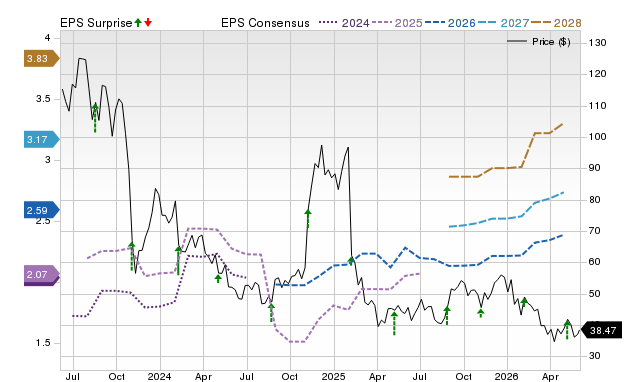Click the green up arrow beside EPS Surprise
This screenshot has width=640, height=382.
pyautogui.click(x=138, y=22)
